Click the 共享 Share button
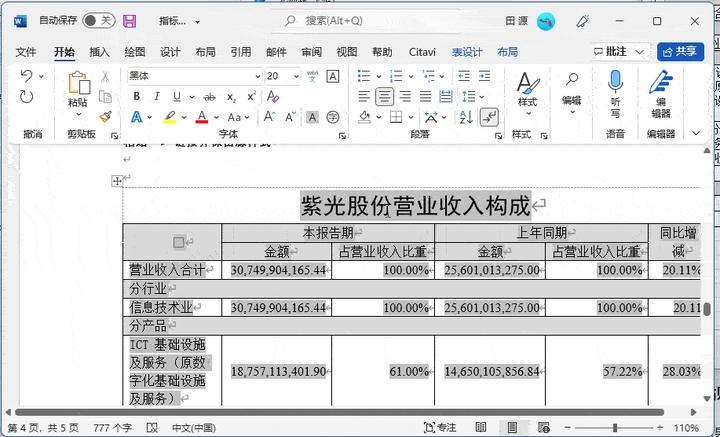The height and width of the screenshot is (437, 720). (x=681, y=52)
